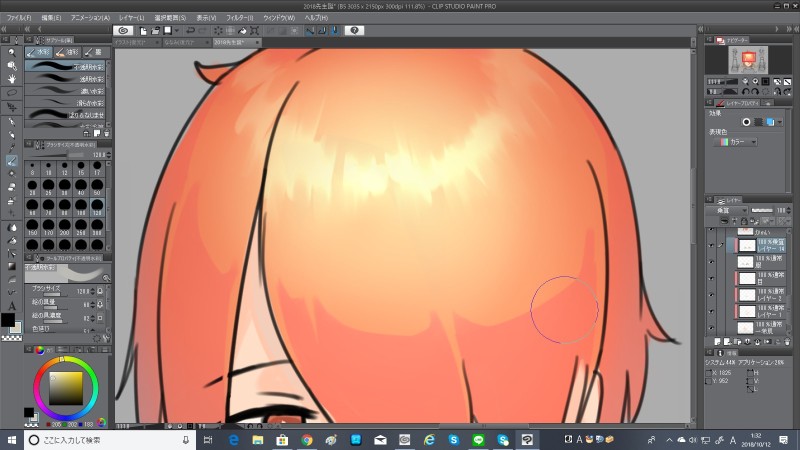
Task: Click the Navigator preview thumbnail
Action: point(748,60)
